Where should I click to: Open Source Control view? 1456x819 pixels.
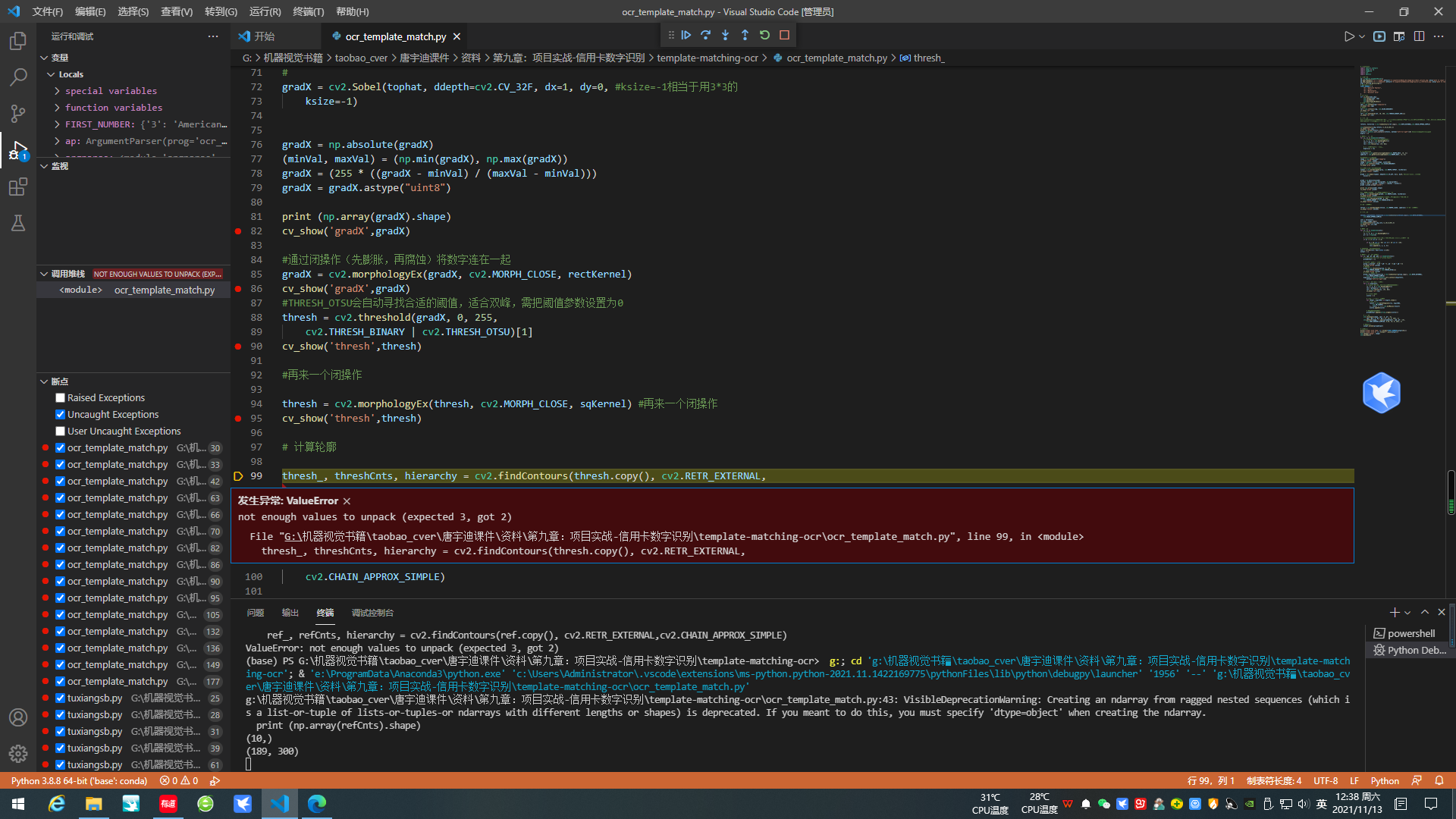18,113
